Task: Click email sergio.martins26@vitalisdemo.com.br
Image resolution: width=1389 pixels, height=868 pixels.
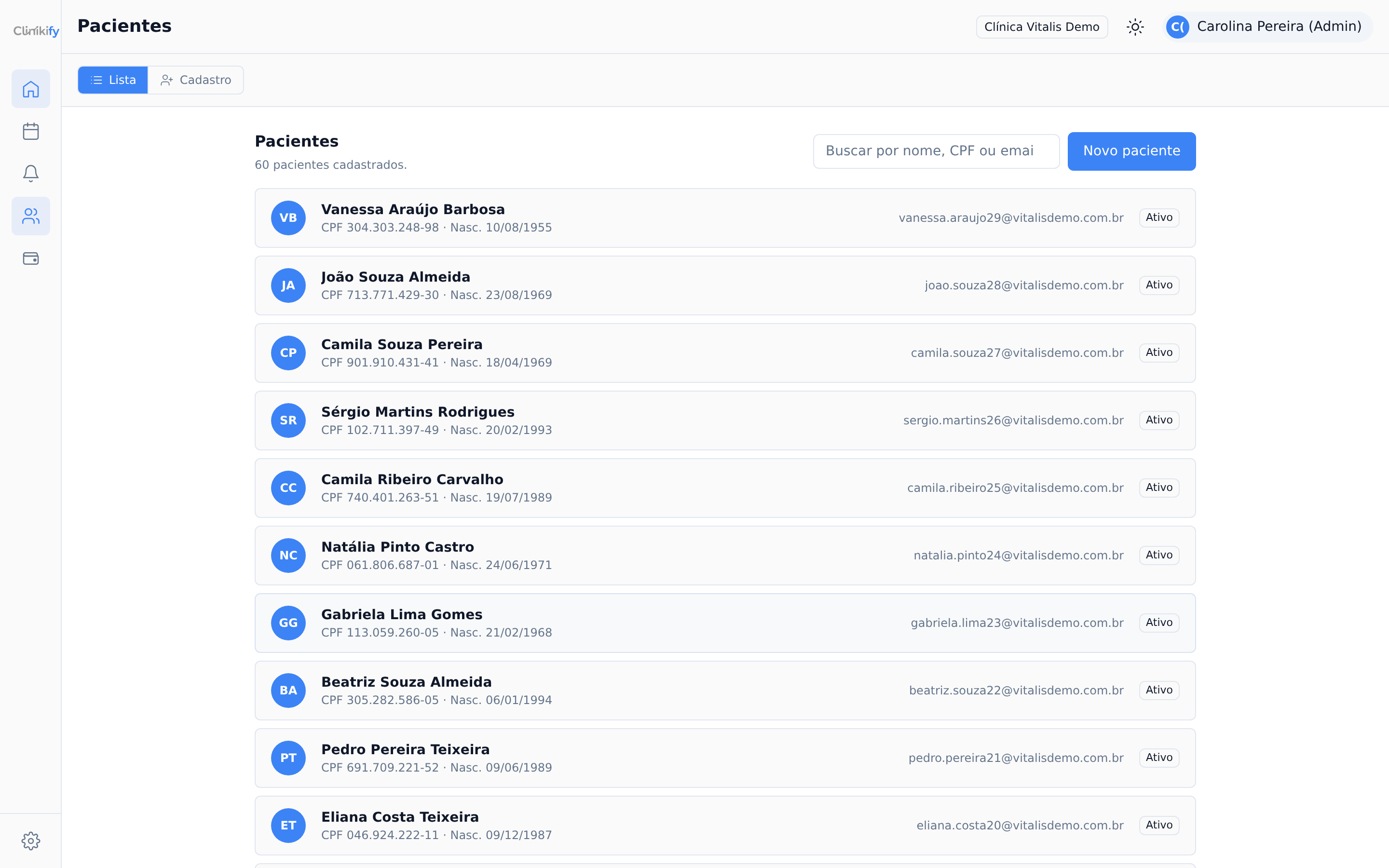Action: pos(1013,421)
